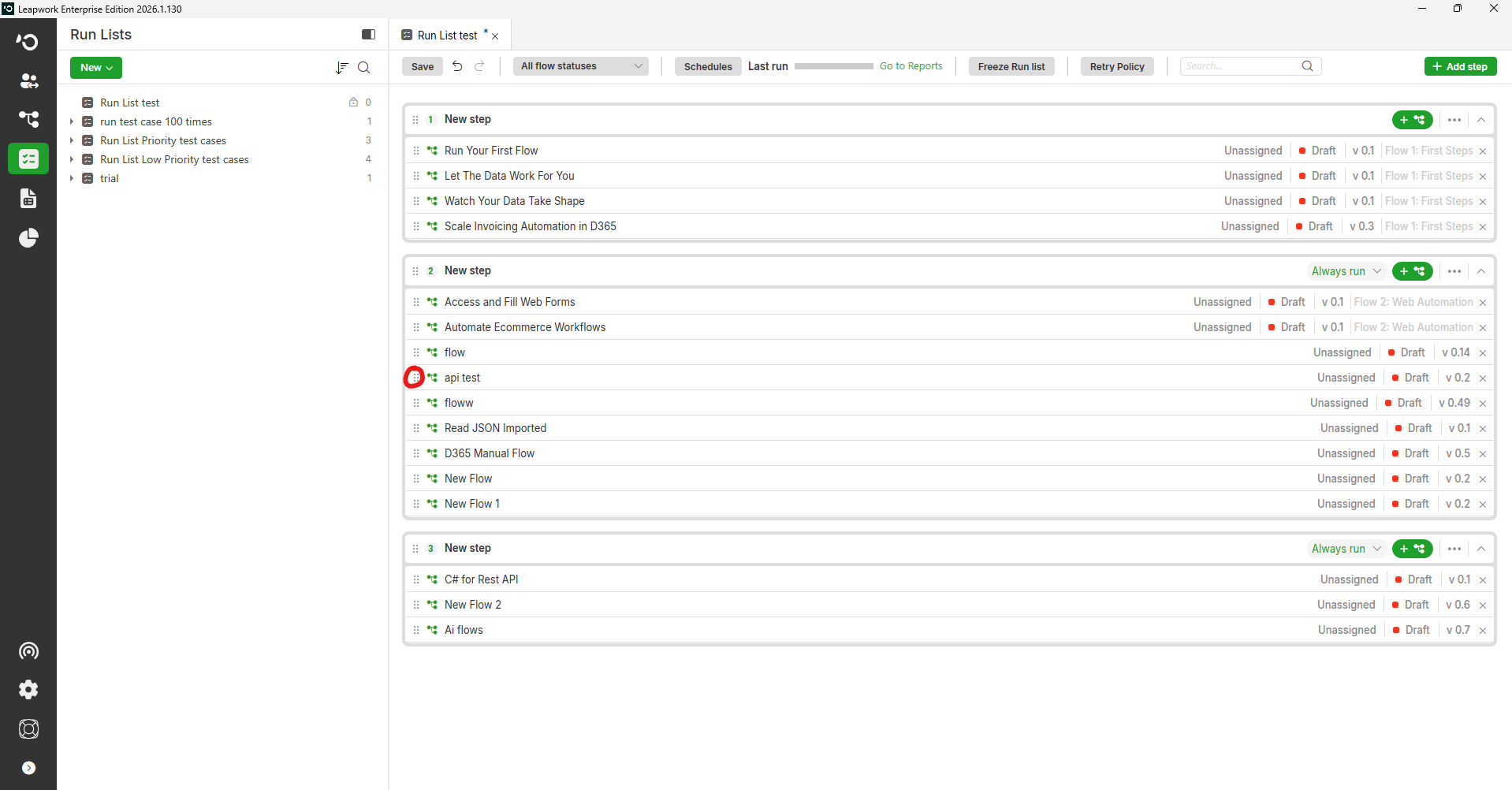
Task: Collapse step 3 using its chevron
Action: pos(1481,549)
